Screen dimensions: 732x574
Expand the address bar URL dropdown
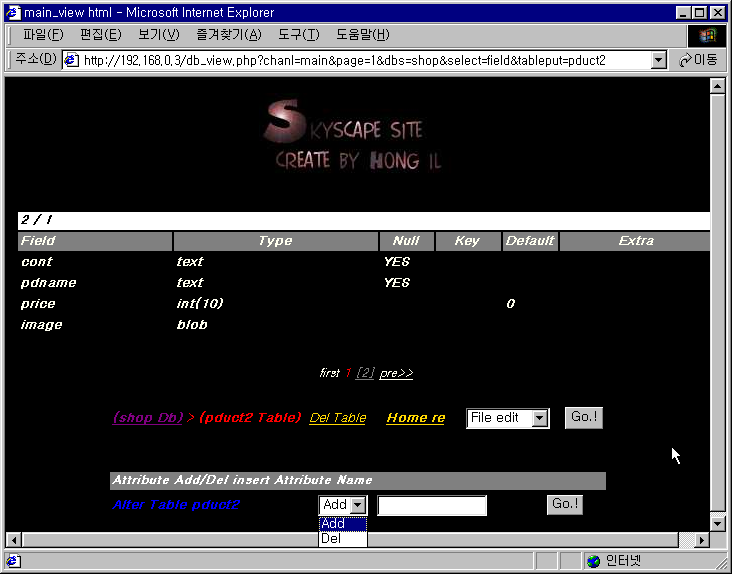click(x=658, y=60)
